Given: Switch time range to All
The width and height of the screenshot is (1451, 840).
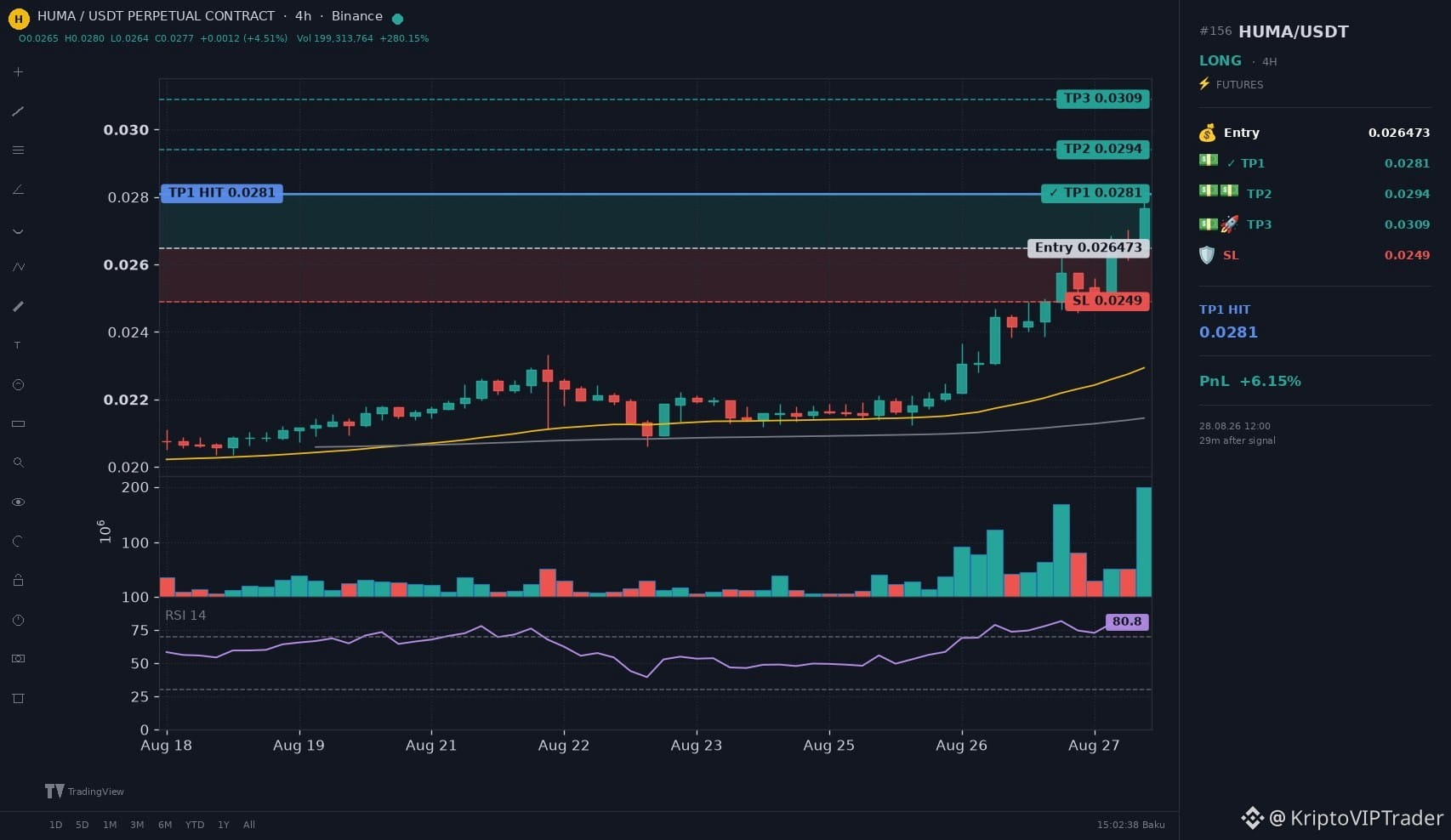Looking at the screenshot, I should click(x=249, y=825).
